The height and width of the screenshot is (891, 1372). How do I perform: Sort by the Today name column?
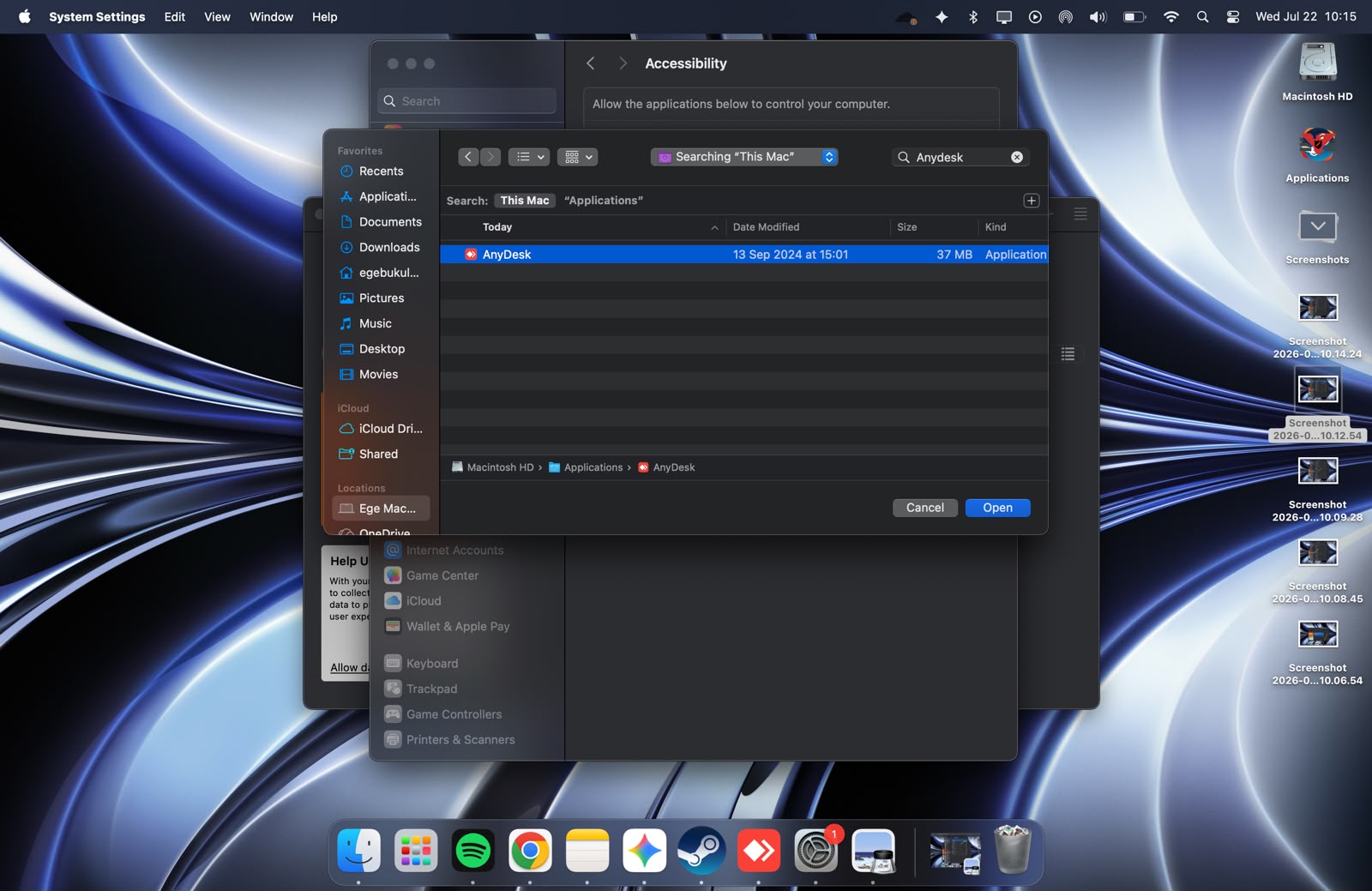click(583, 227)
